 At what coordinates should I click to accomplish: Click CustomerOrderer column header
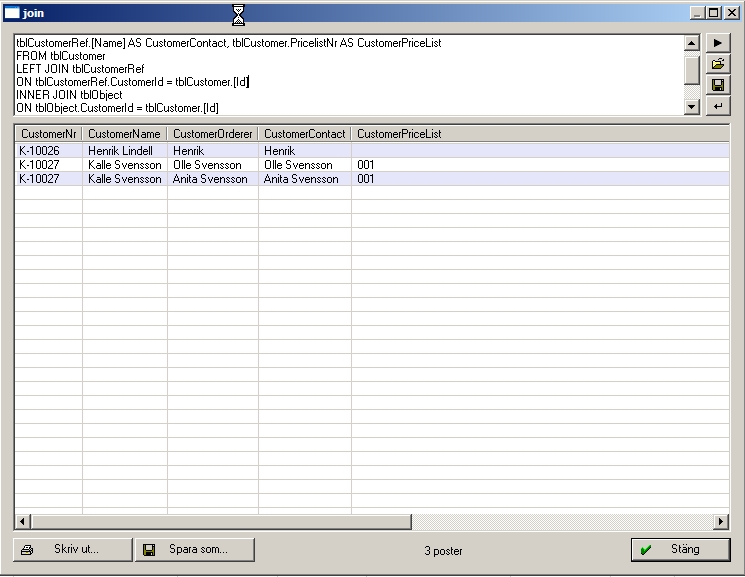212,134
